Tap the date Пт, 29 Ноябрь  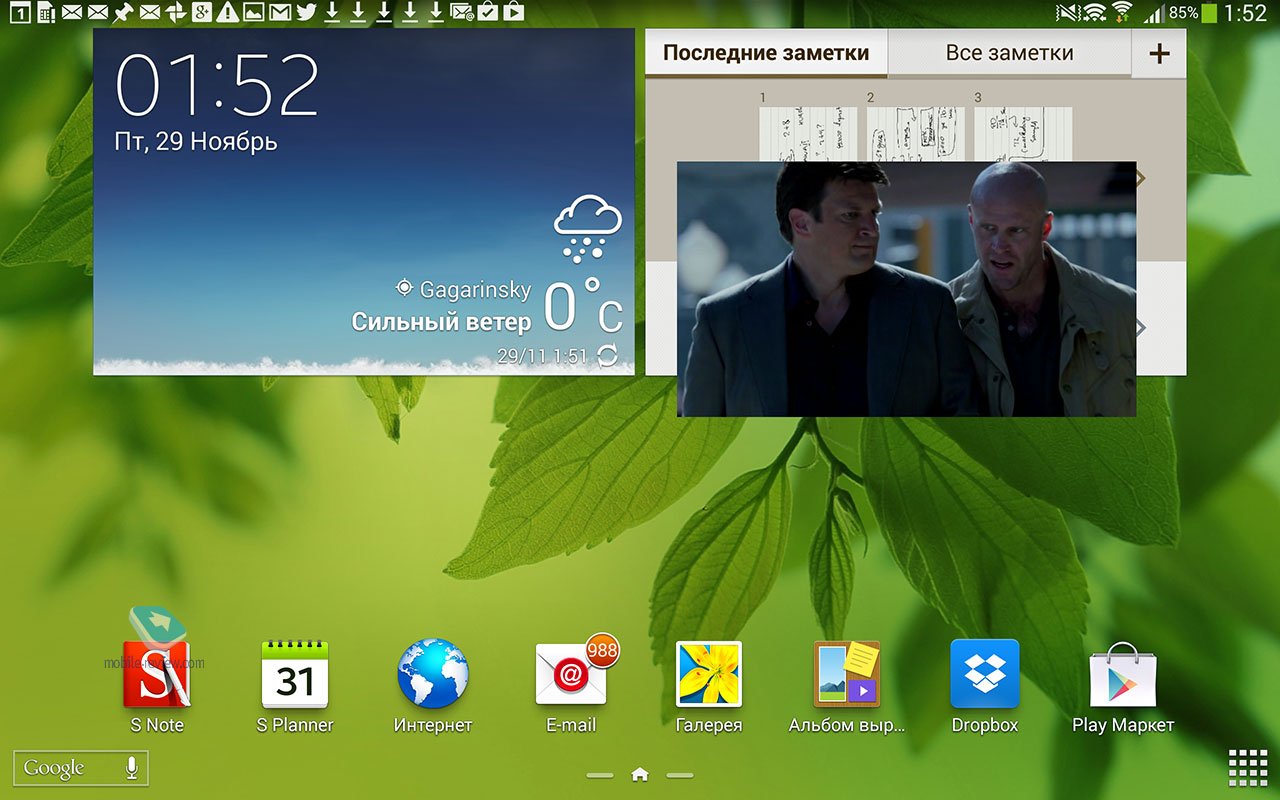pos(196,142)
